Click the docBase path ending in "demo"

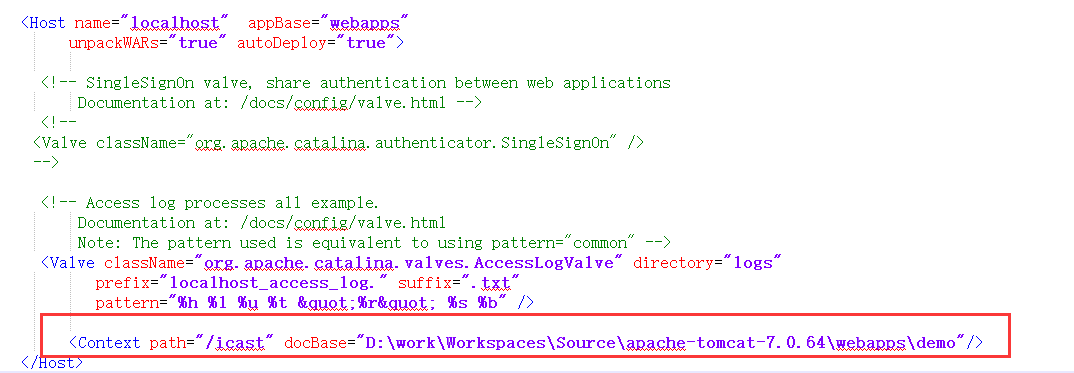662,343
